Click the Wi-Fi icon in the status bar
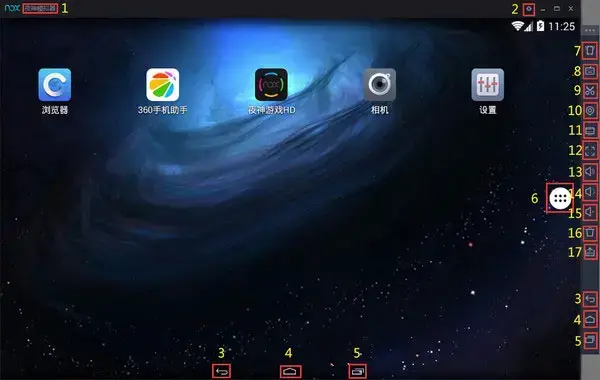The height and width of the screenshot is (380, 600). coord(517,26)
